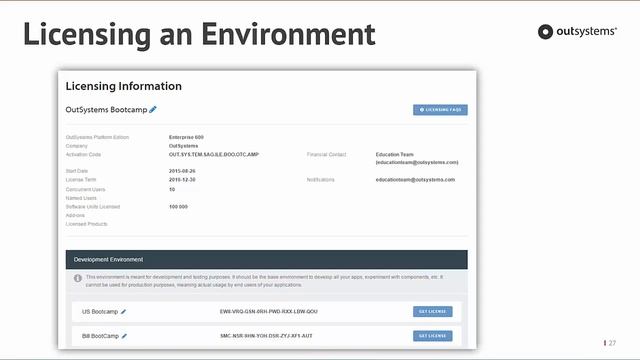Open the Licensing FAQs button
Screen dimensions: 640x360
coord(440,110)
